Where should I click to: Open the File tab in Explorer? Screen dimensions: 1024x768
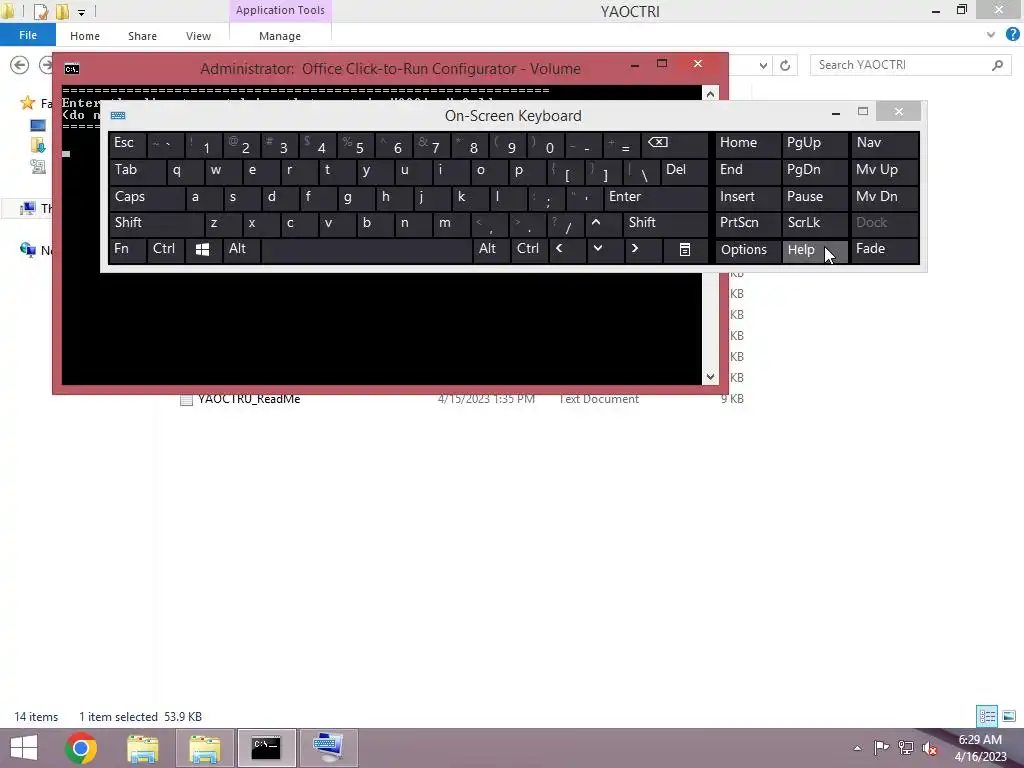pos(28,35)
